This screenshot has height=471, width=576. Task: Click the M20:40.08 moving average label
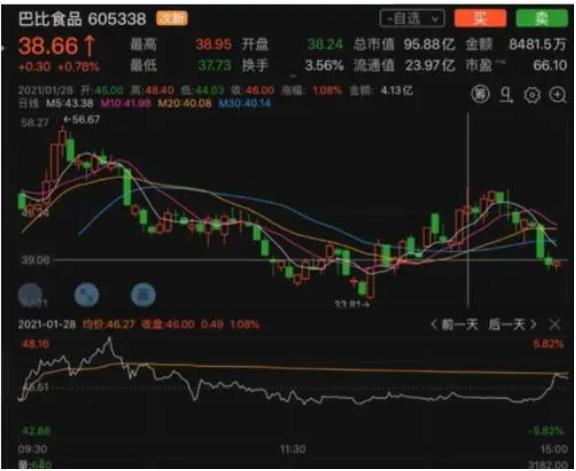185,103
